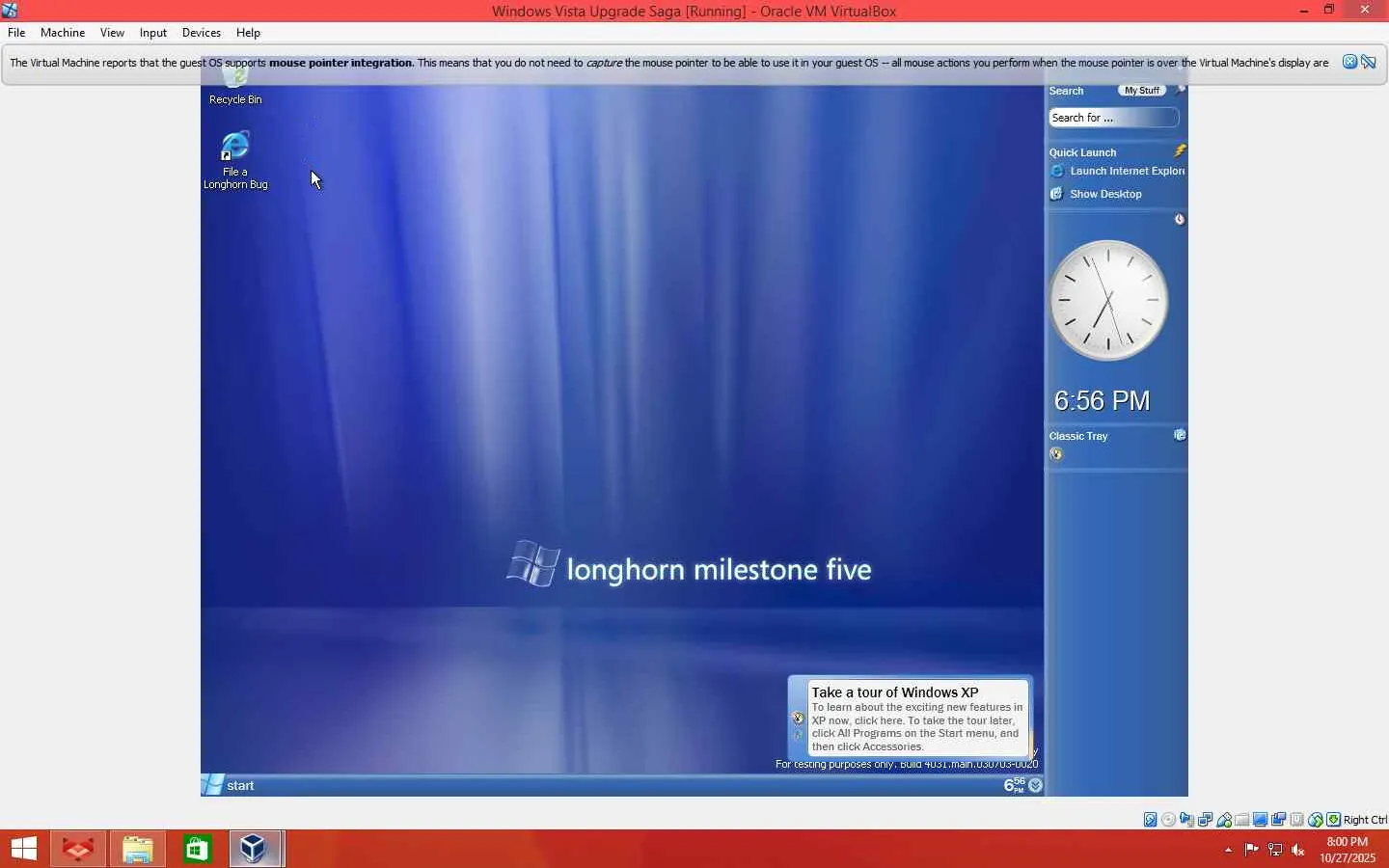
Task: Open the VirtualBox Machine menu
Action: click(x=63, y=33)
